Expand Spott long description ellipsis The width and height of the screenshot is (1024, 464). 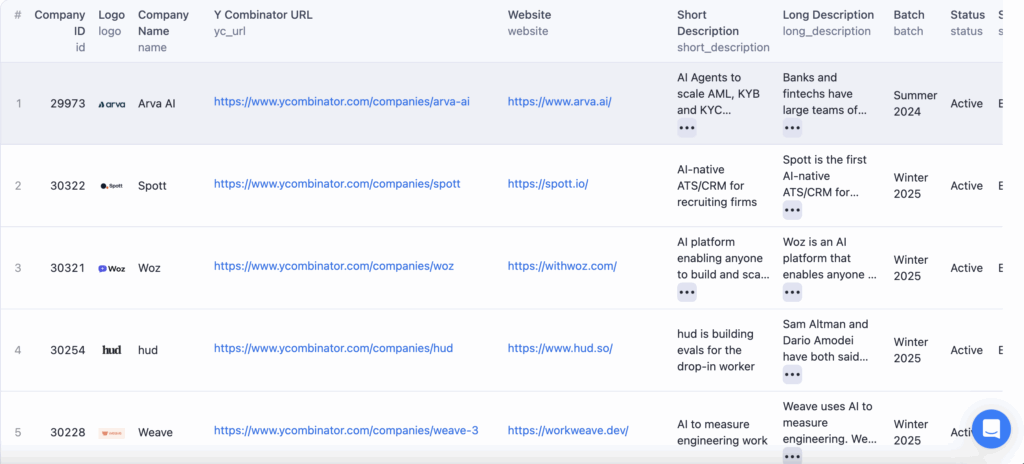792,210
